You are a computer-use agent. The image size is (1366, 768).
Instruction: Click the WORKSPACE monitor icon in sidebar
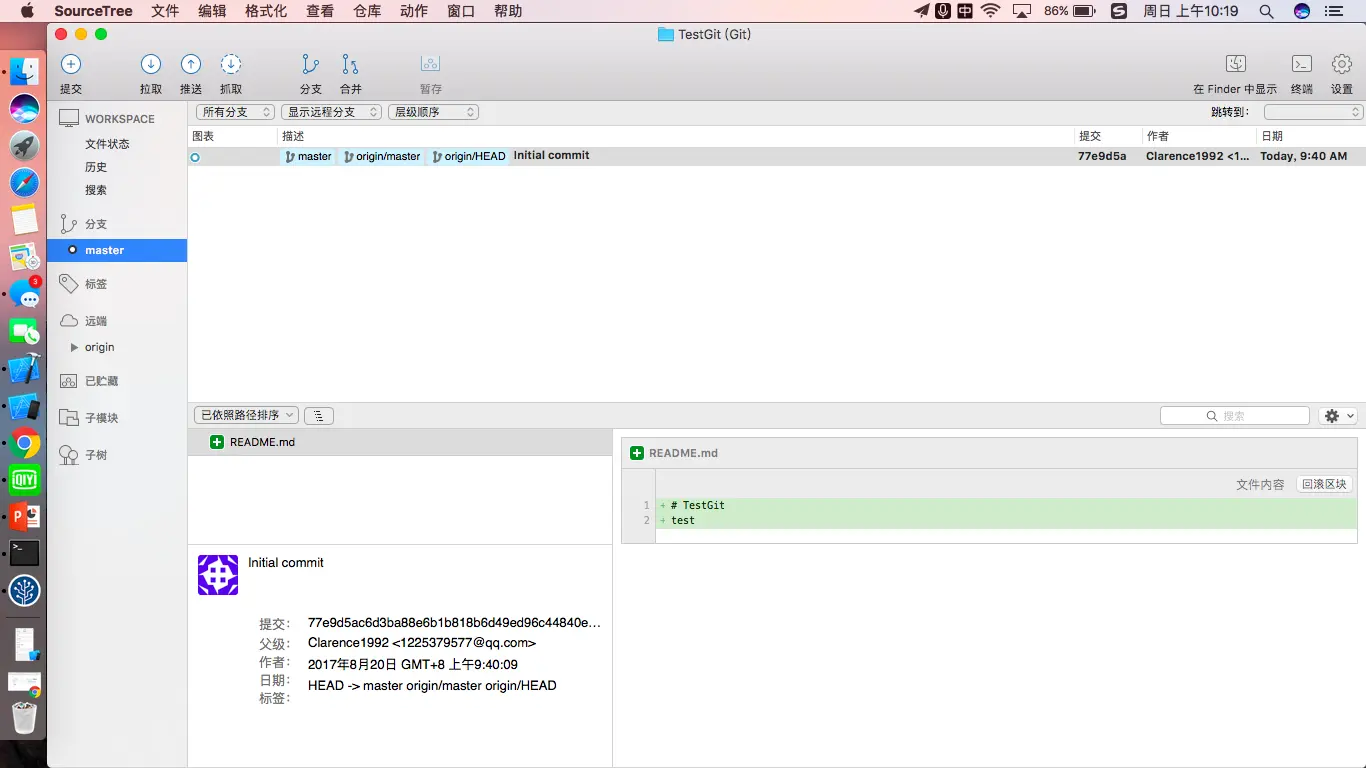coord(69,118)
